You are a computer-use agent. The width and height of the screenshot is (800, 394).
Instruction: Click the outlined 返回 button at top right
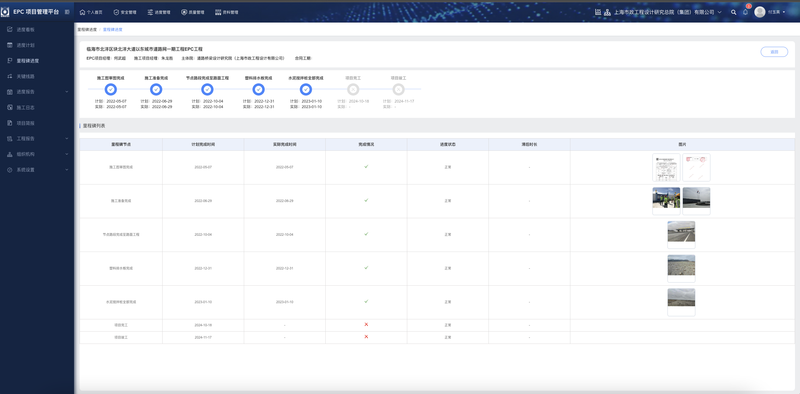(774, 52)
